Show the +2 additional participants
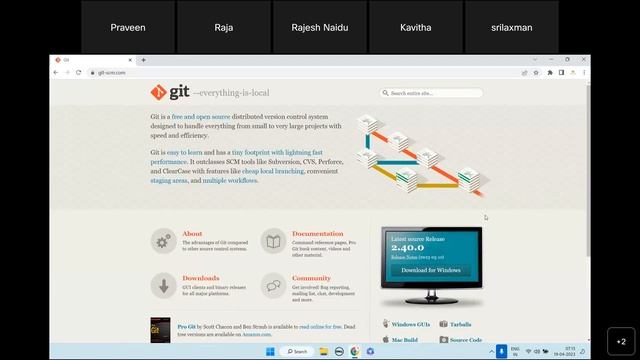Screen dimensions: 640x360 click(621, 342)
